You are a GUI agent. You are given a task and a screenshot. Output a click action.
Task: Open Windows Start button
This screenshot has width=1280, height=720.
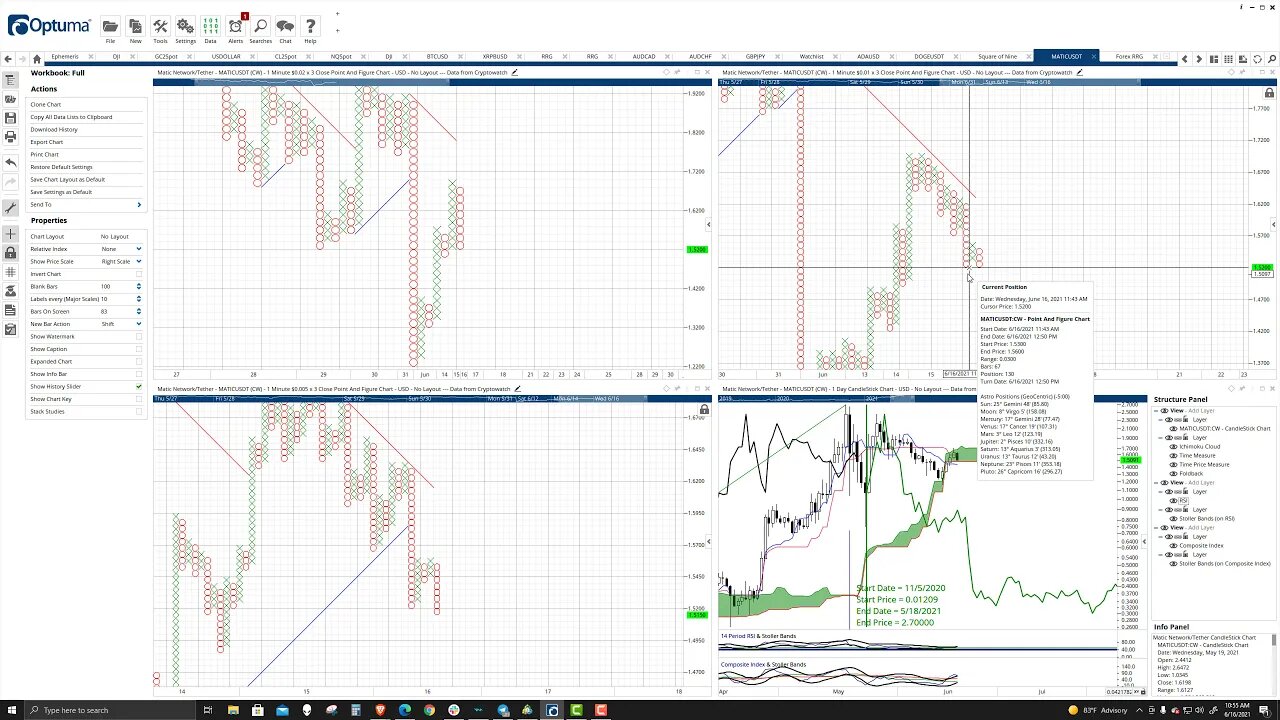pos(11,710)
